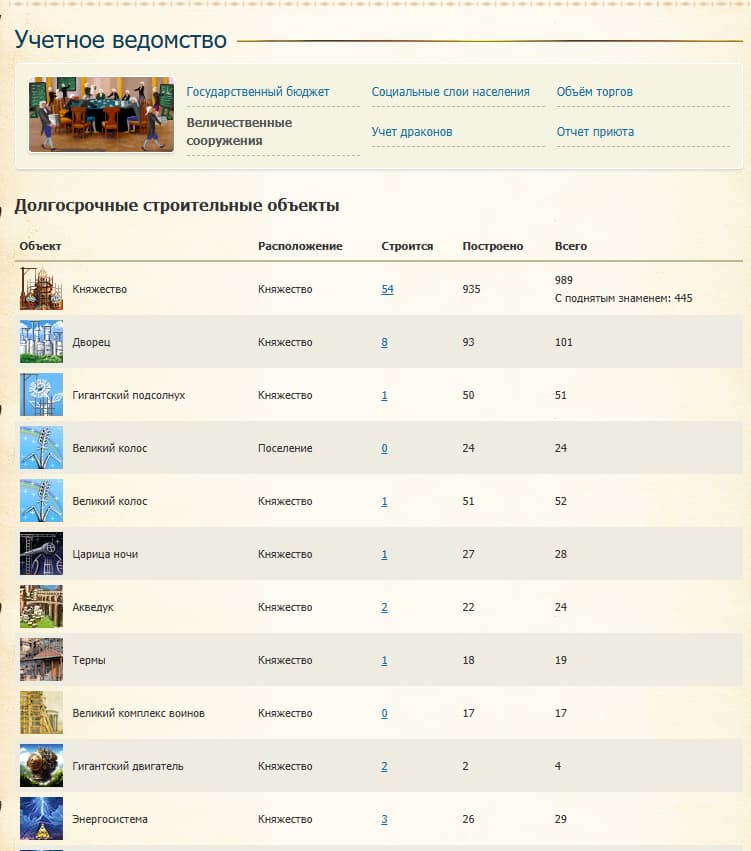This screenshot has height=851, width=751.
Task: Click the accounting office header illustration
Action: tap(101, 114)
